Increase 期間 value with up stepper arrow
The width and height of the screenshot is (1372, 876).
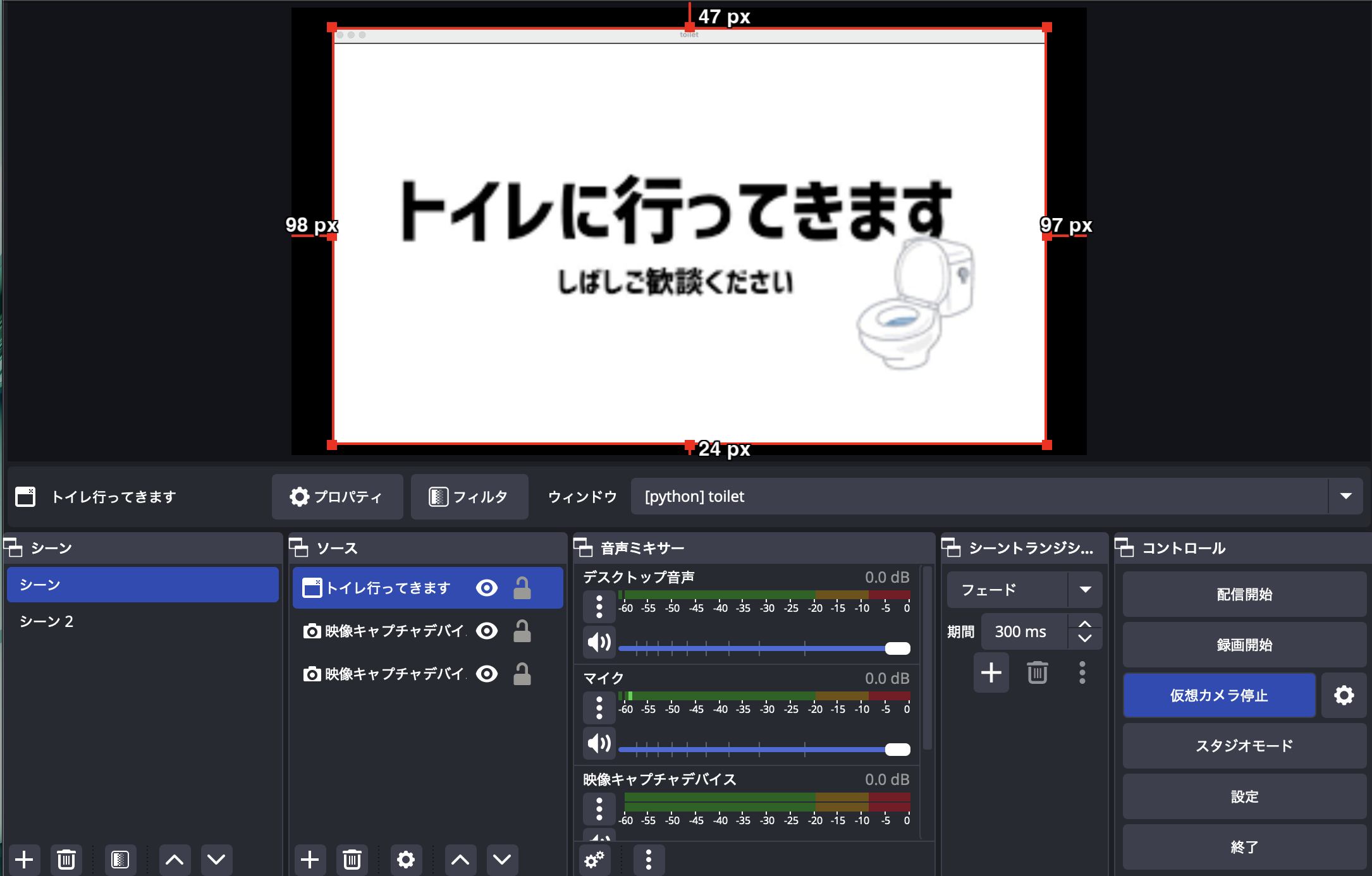click(1085, 623)
